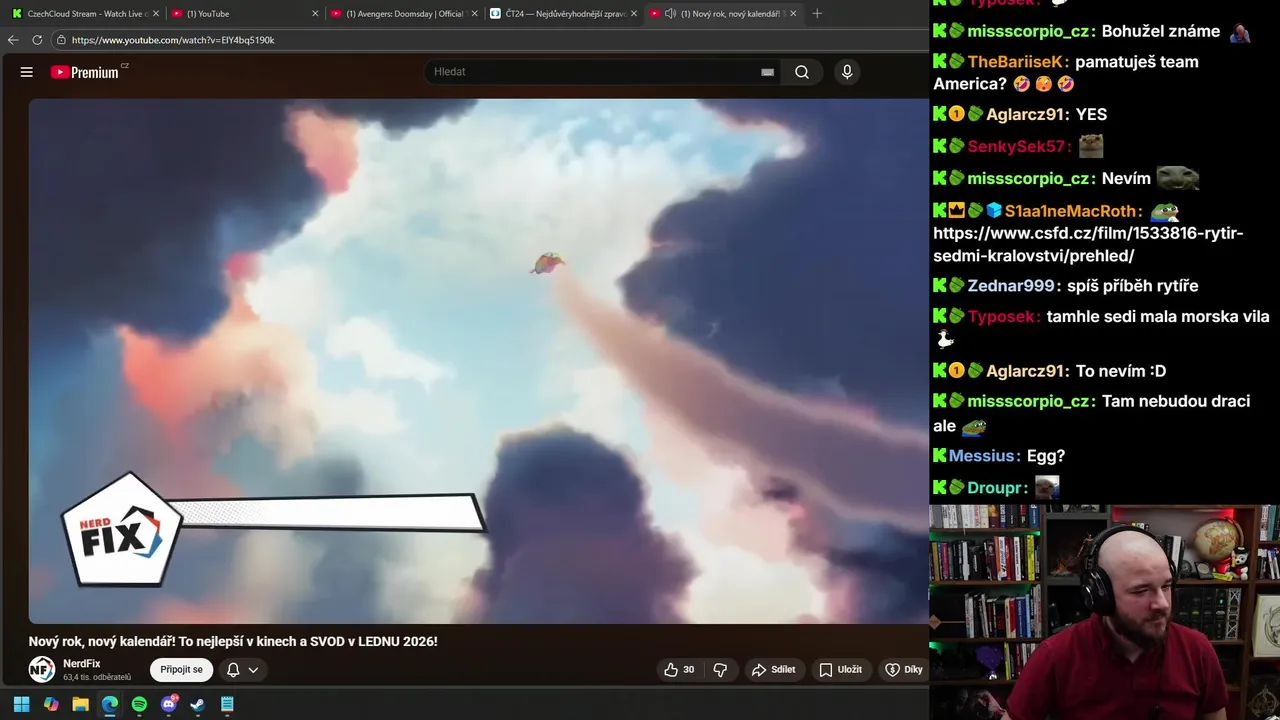Viewport: 1280px width, 720px height.
Task: Dislike the video with thumbs-down
Action: click(720, 670)
